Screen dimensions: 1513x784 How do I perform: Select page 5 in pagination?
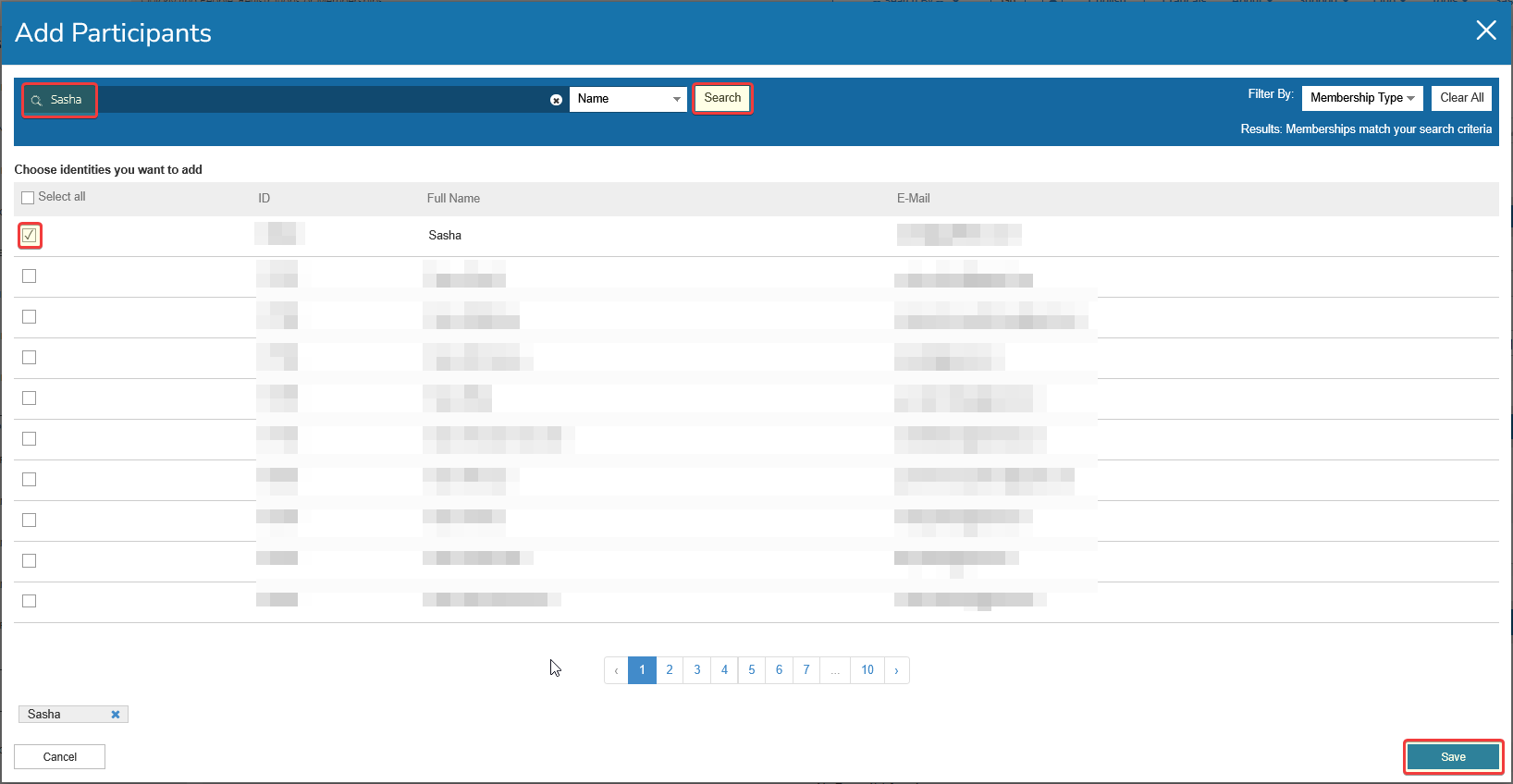(x=752, y=670)
